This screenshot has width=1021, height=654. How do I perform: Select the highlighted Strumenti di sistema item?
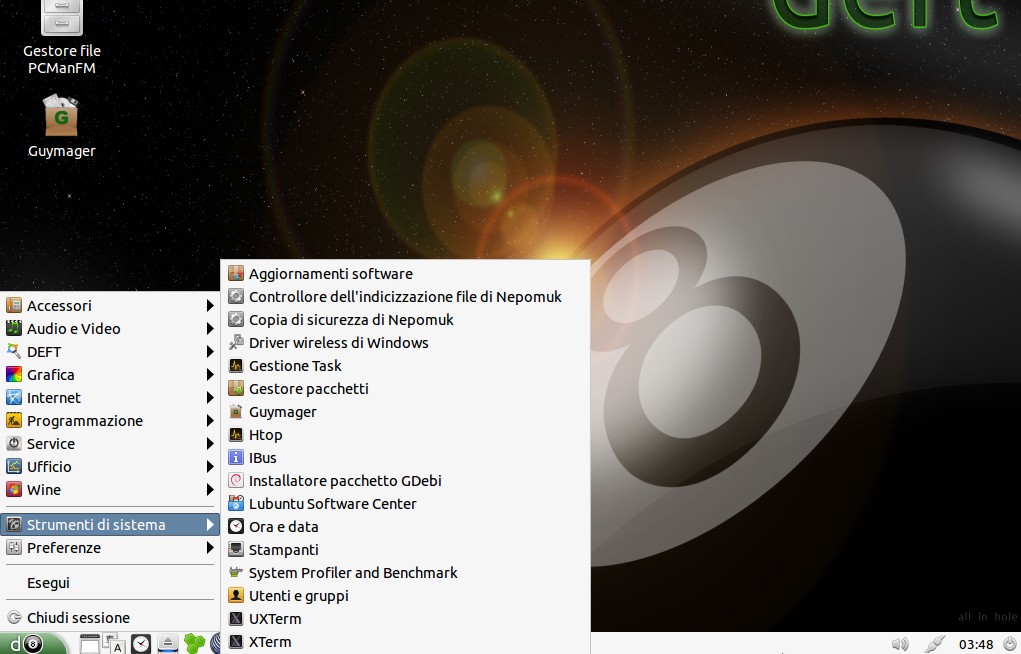[x=109, y=525]
